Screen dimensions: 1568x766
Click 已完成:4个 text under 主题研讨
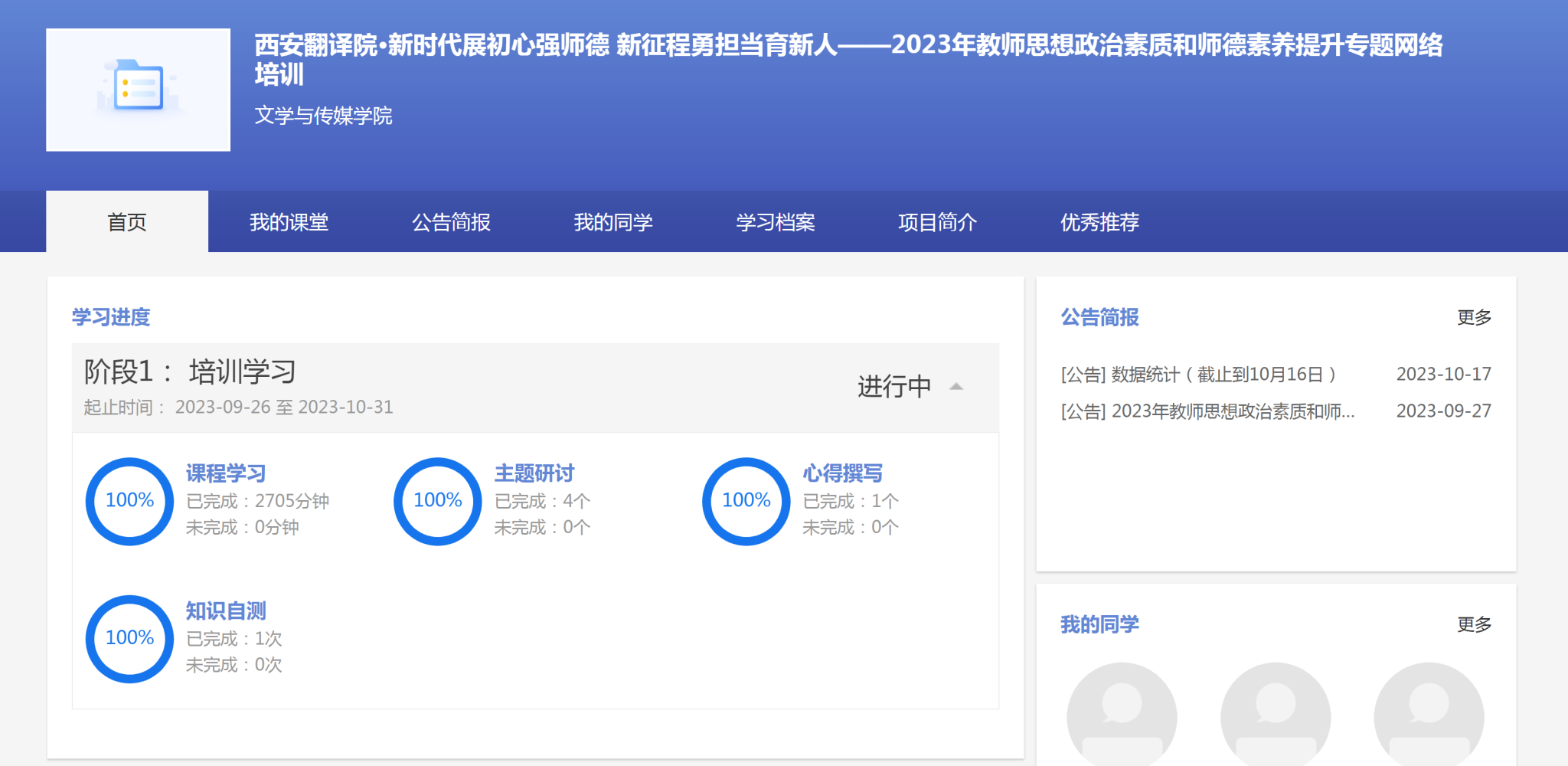543,501
